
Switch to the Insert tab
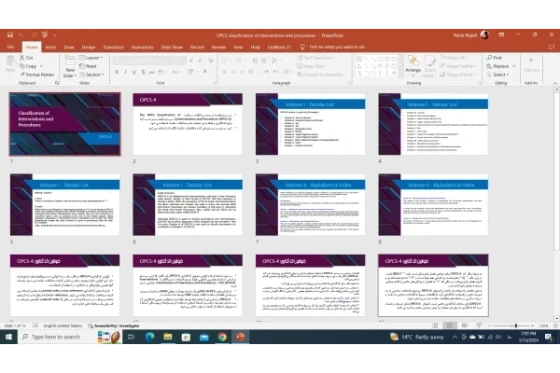tap(50, 47)
